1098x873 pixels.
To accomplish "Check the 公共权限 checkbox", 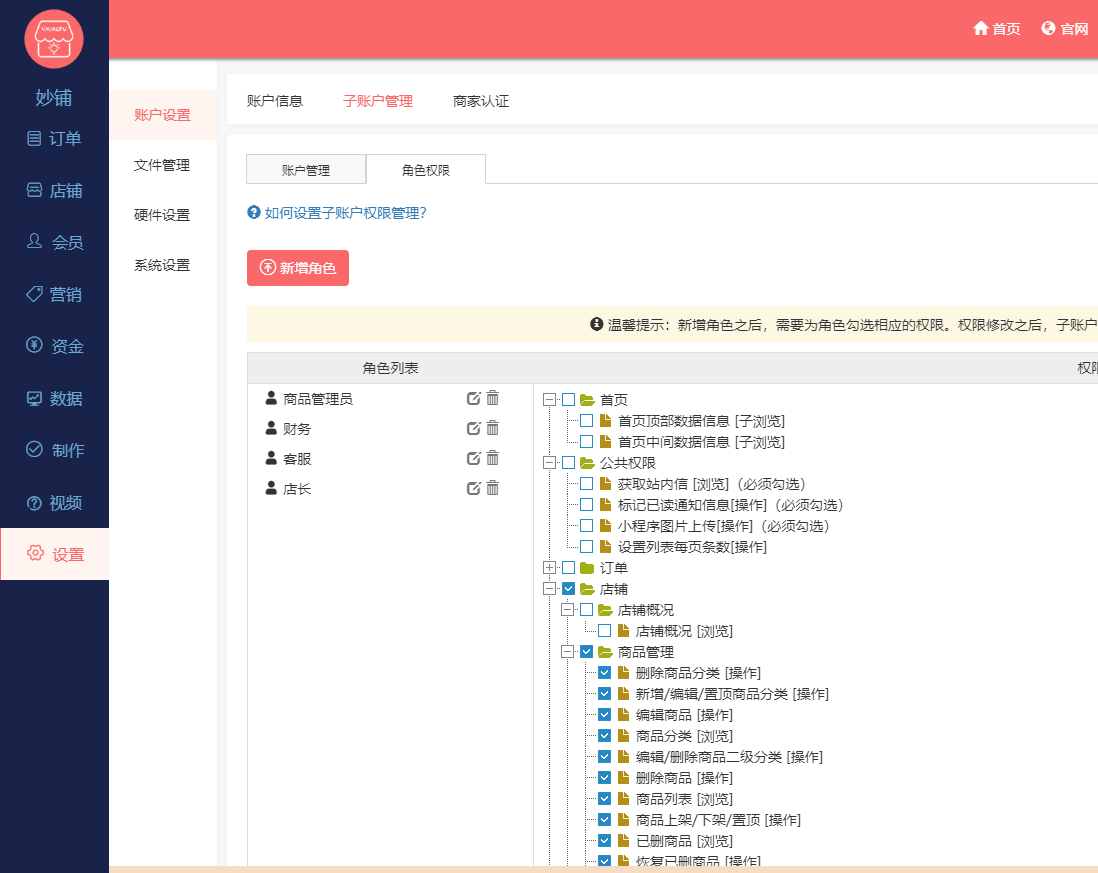I will click(569, 463).
